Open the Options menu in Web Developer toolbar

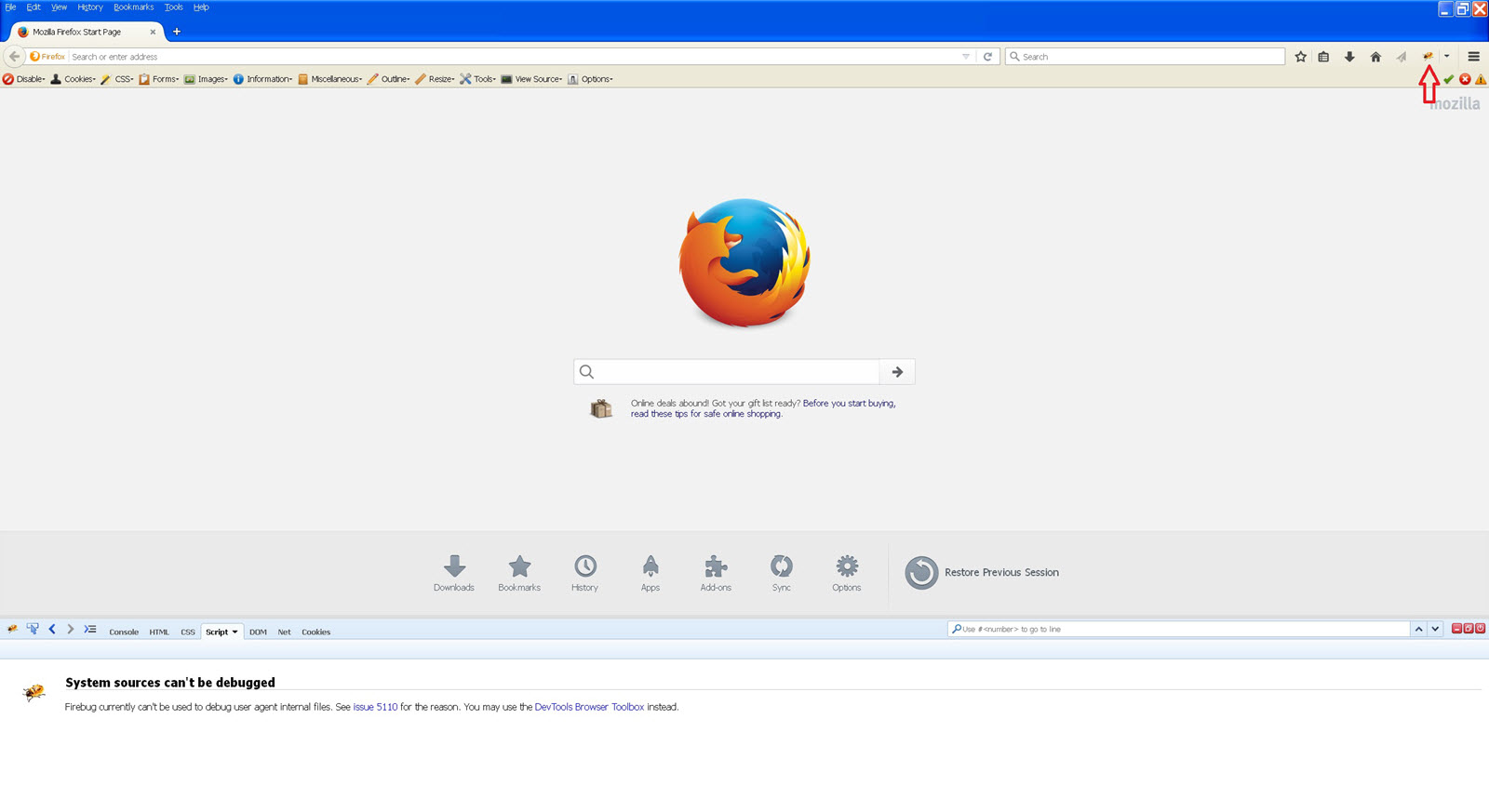coord(591,79)
